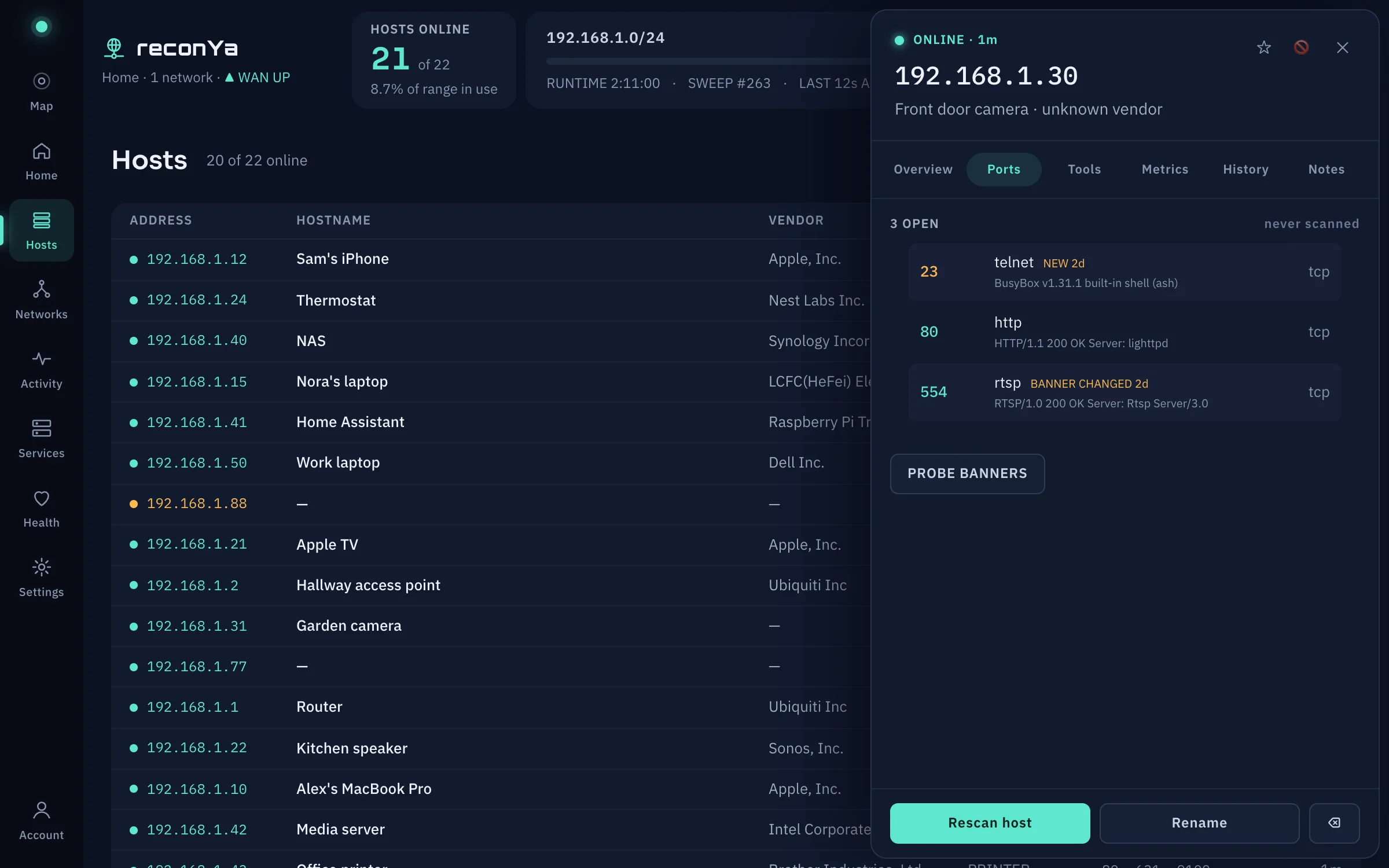Select the Kitchen speaker host
Image resolution: width=1389 pixels, height=868 pixels.
coord(491,748)
